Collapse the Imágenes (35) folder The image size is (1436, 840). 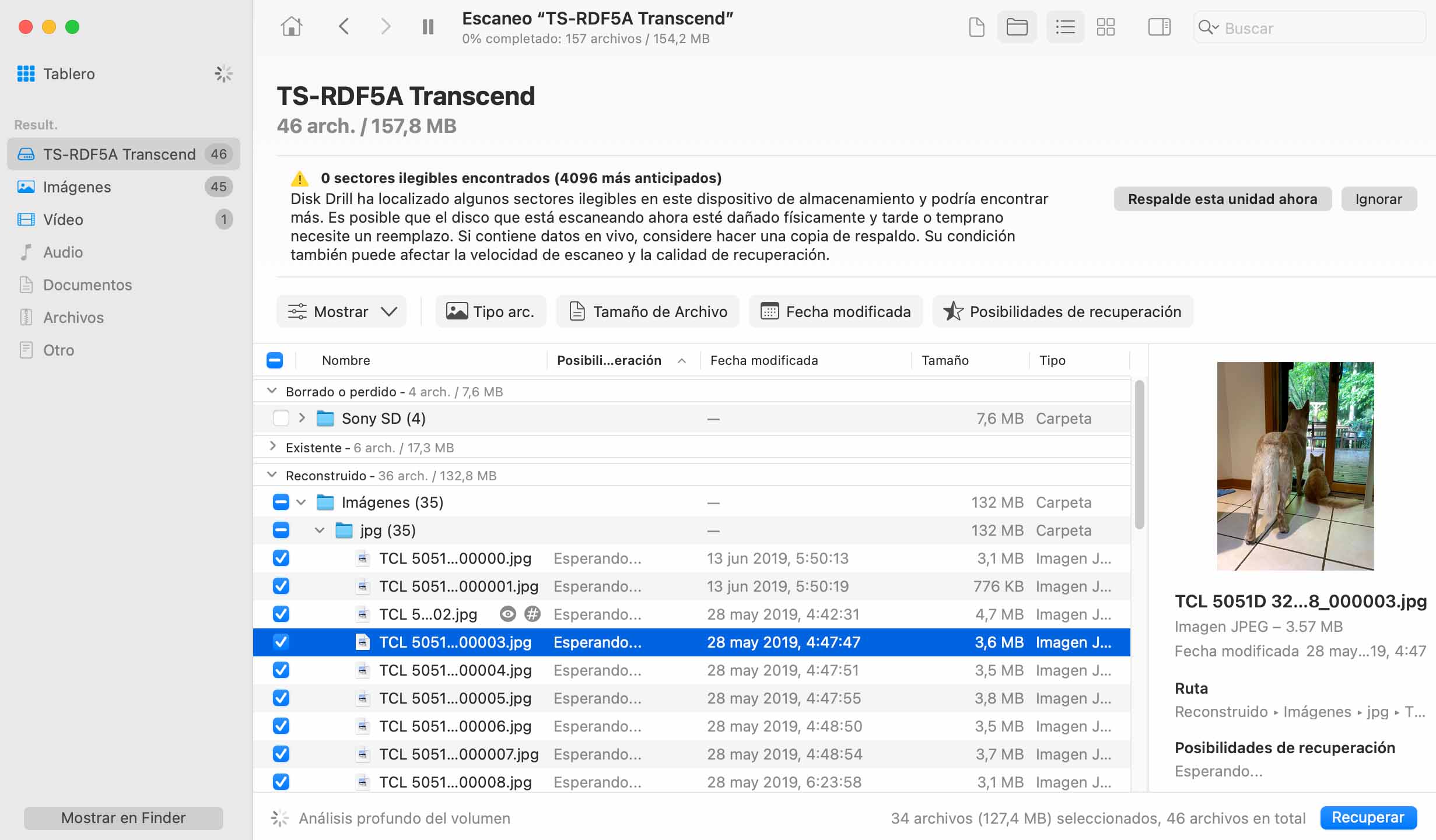[x=301, y=502]
